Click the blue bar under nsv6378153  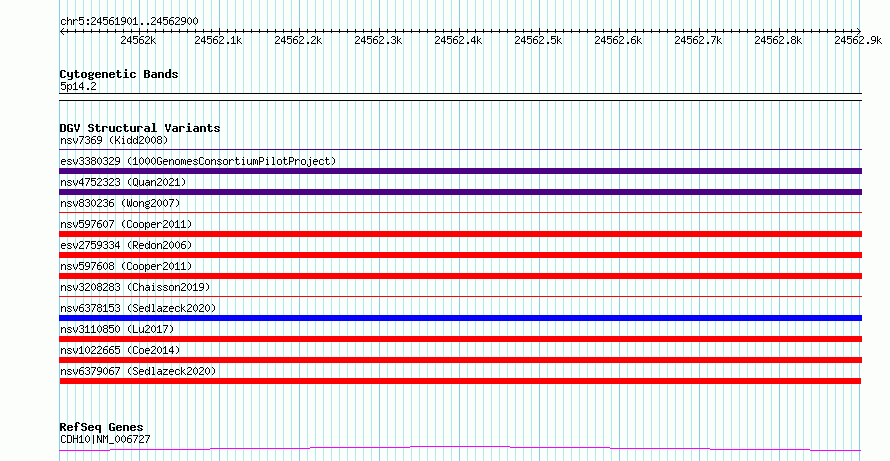click(460, 318)
